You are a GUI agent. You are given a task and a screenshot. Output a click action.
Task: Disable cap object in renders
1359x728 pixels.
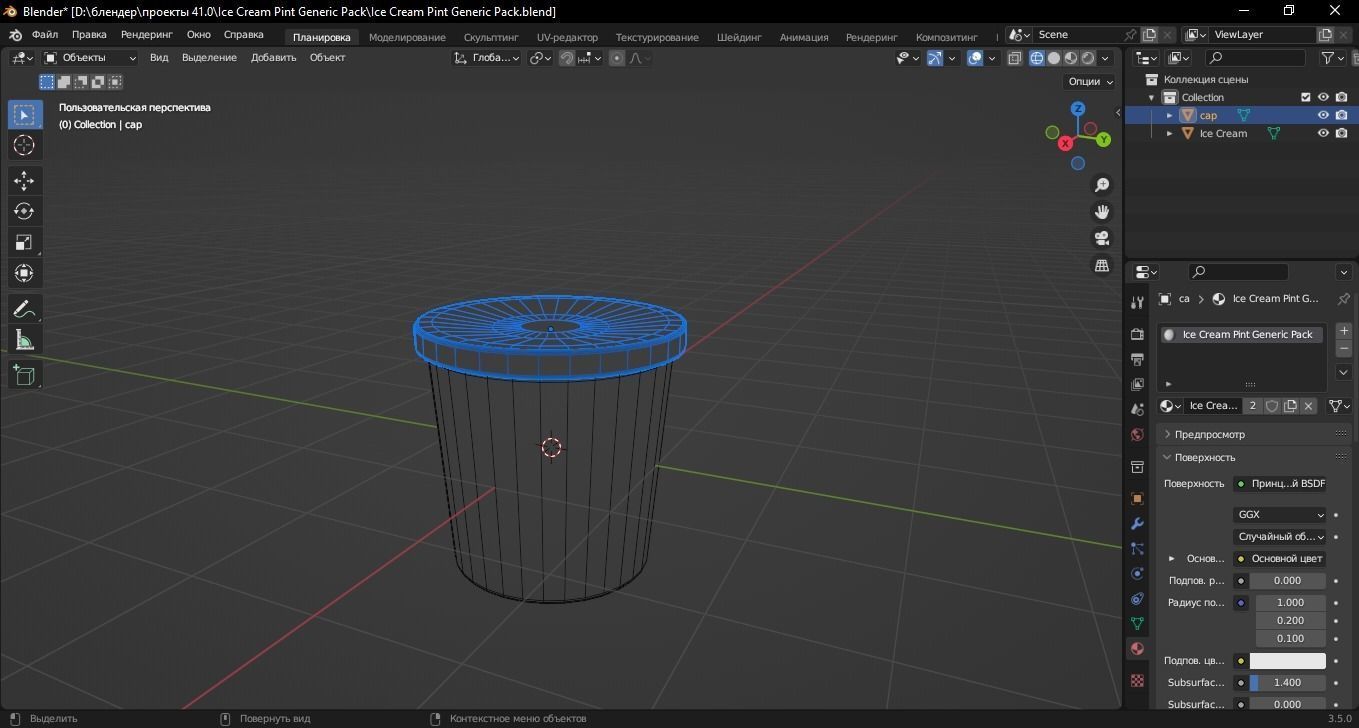click(1341, 115)
